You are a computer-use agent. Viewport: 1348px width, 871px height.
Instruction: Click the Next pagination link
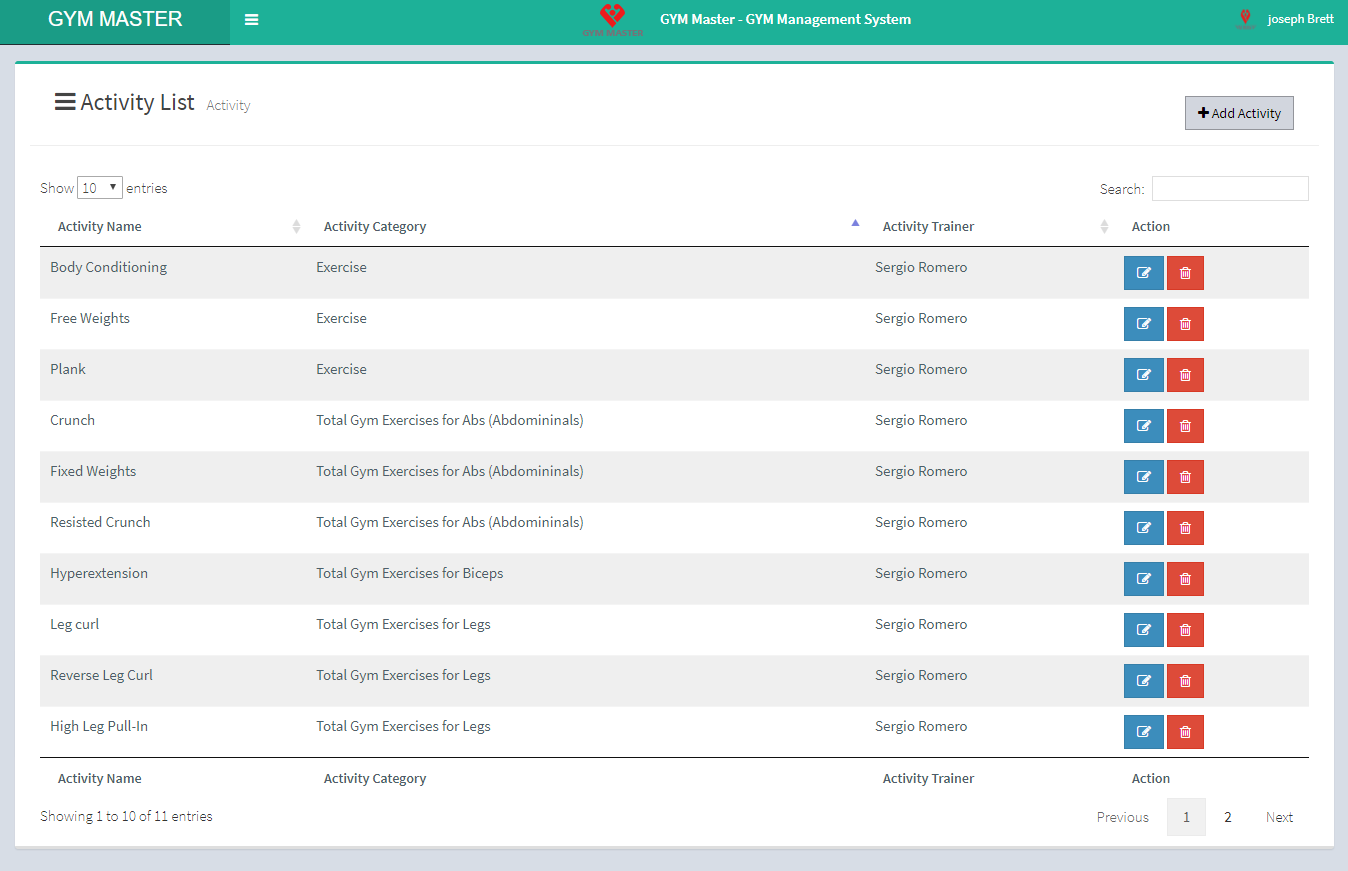pyautogui.click(x=1279, y=817)
